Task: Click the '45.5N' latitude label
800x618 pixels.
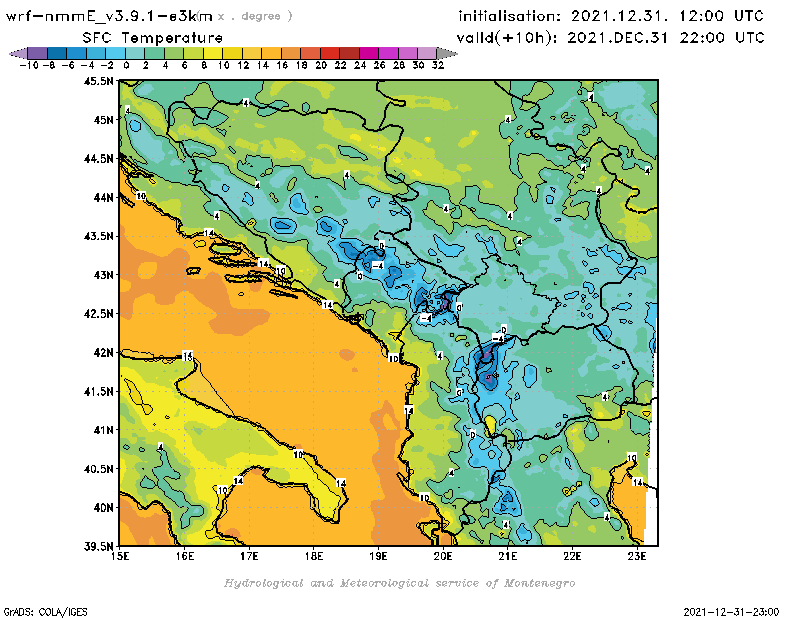Action: click(x=98, y=81)
